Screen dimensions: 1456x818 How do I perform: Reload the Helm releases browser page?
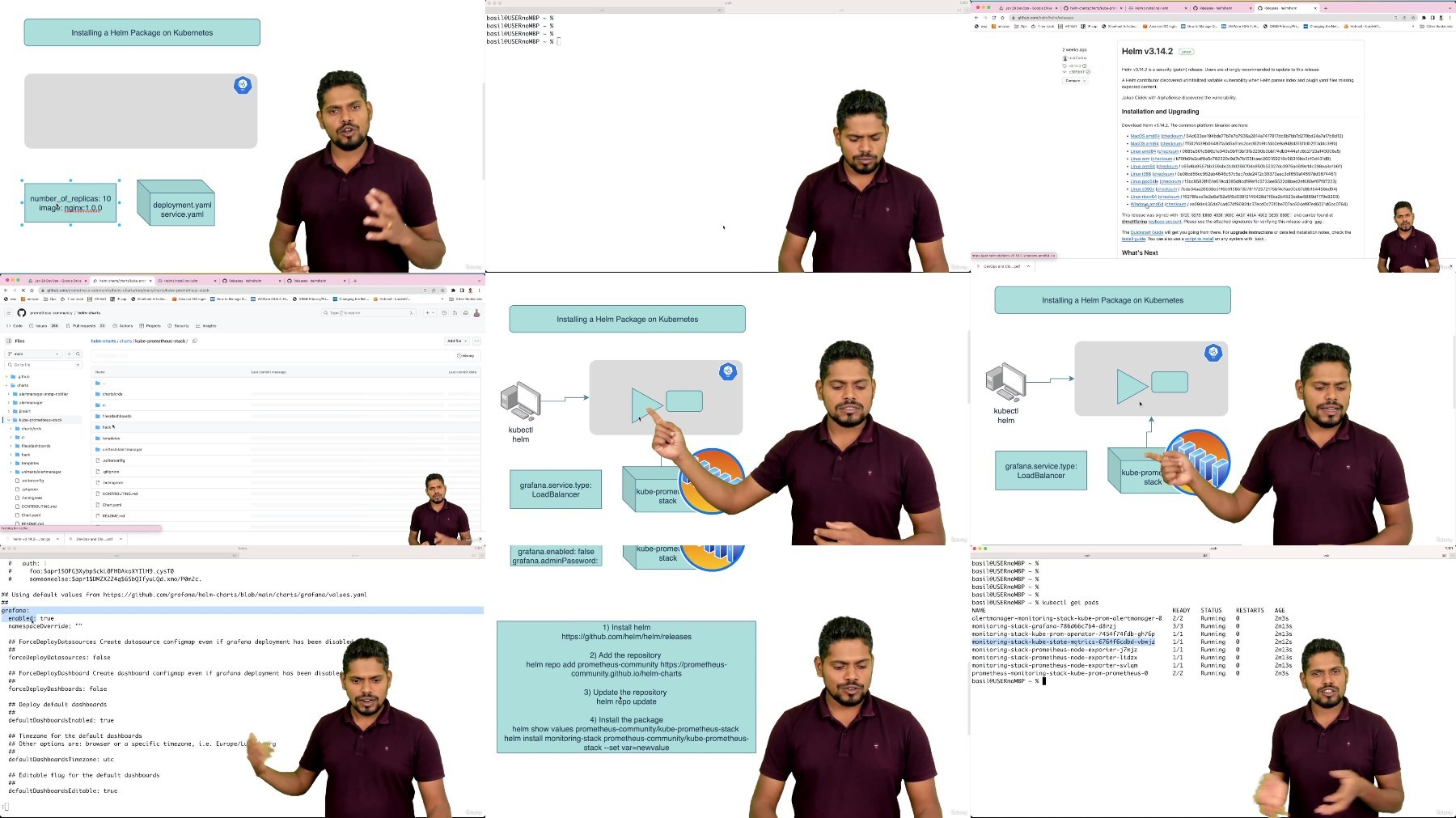tap(994, 17)
